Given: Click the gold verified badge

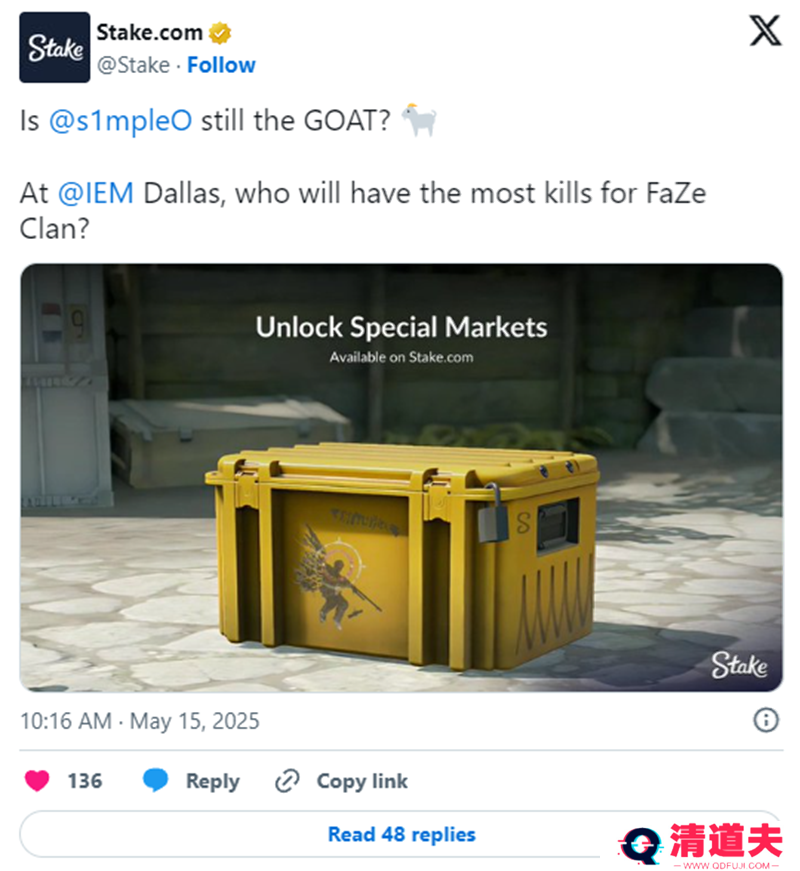Looking at the screenshot, I should tap(220, 33).
